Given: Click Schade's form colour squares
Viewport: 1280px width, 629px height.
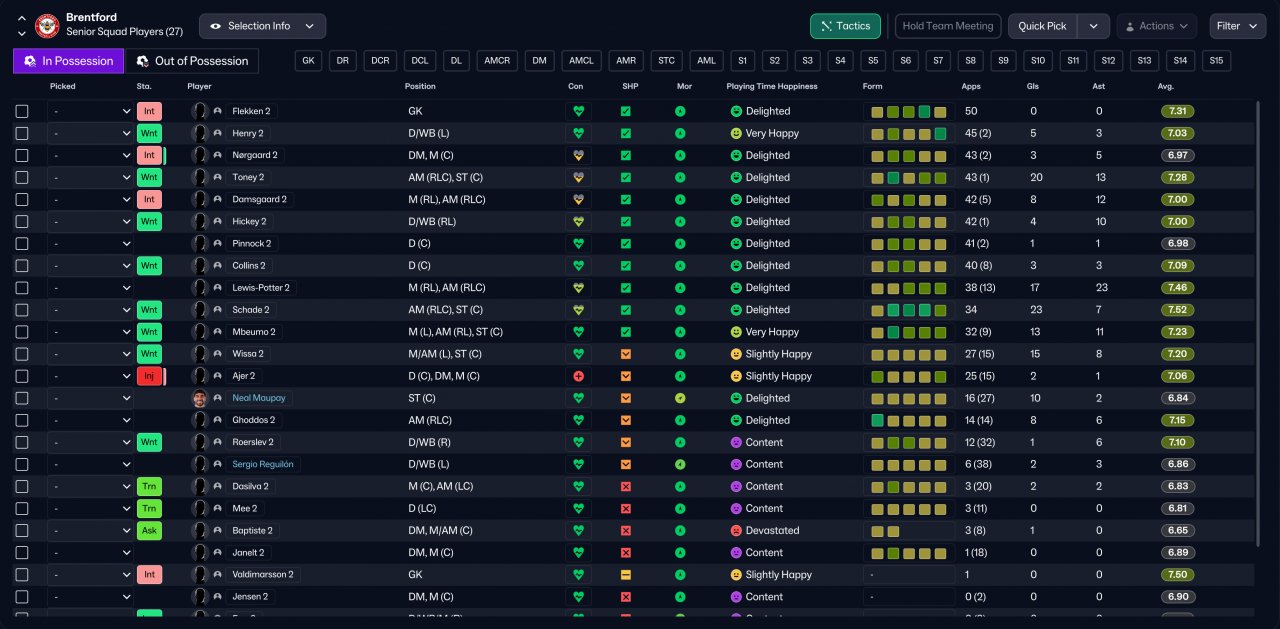Looking at the screenshot, I should tap(908, 310).
